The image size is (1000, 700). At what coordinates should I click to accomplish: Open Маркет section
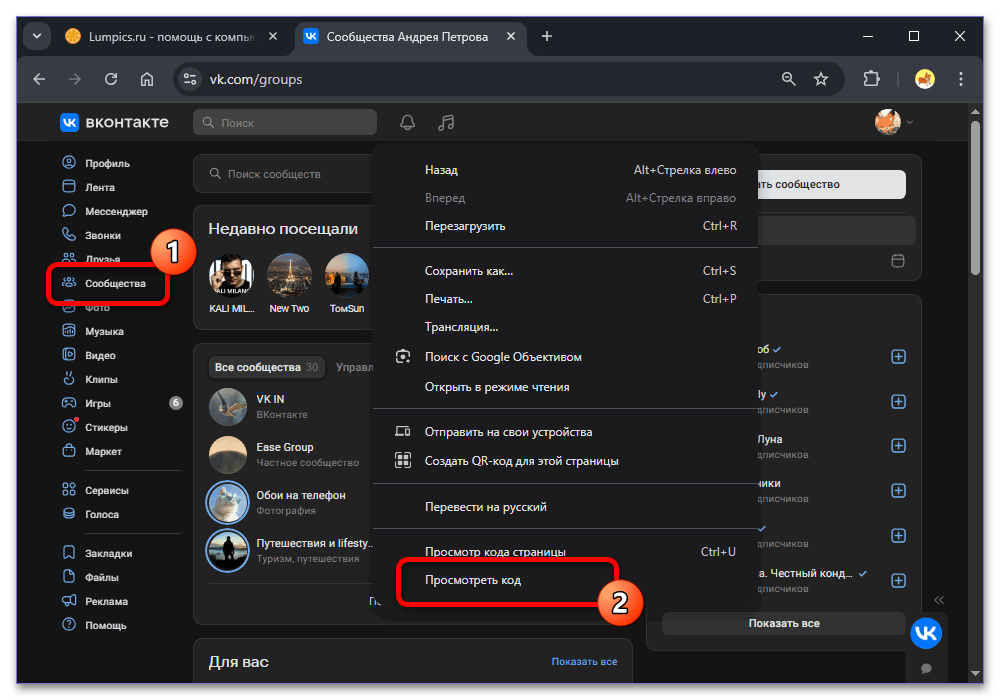coord(91,451)
